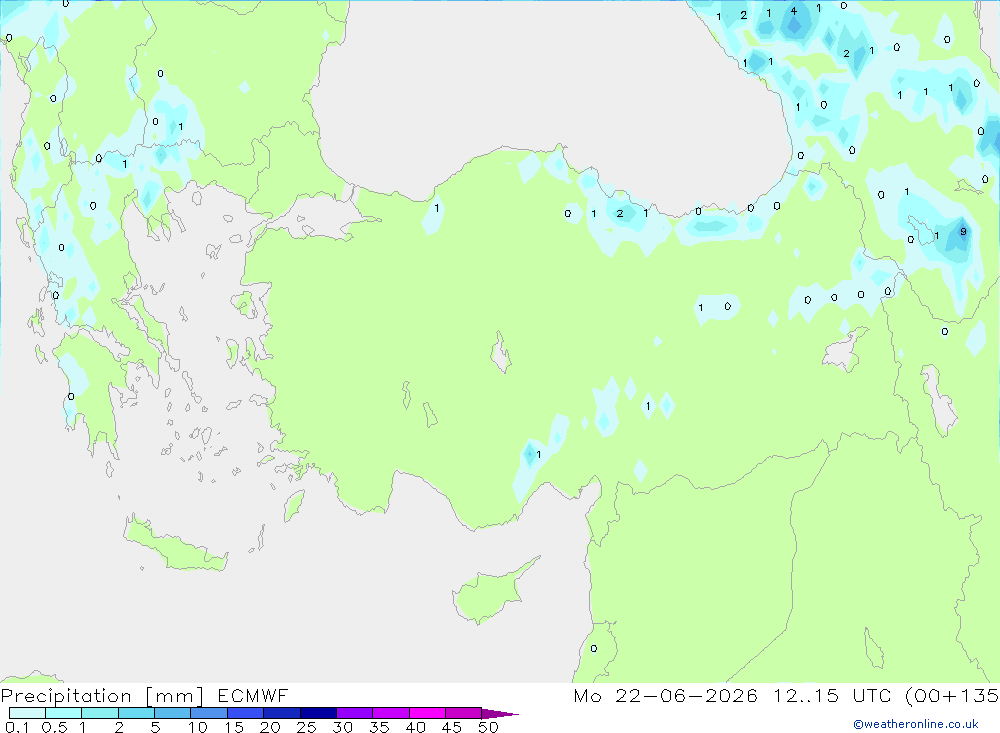This screenshot has height=733, width=1000.
Task: Click legend label "35" under color bar
Action: (379, 727)
